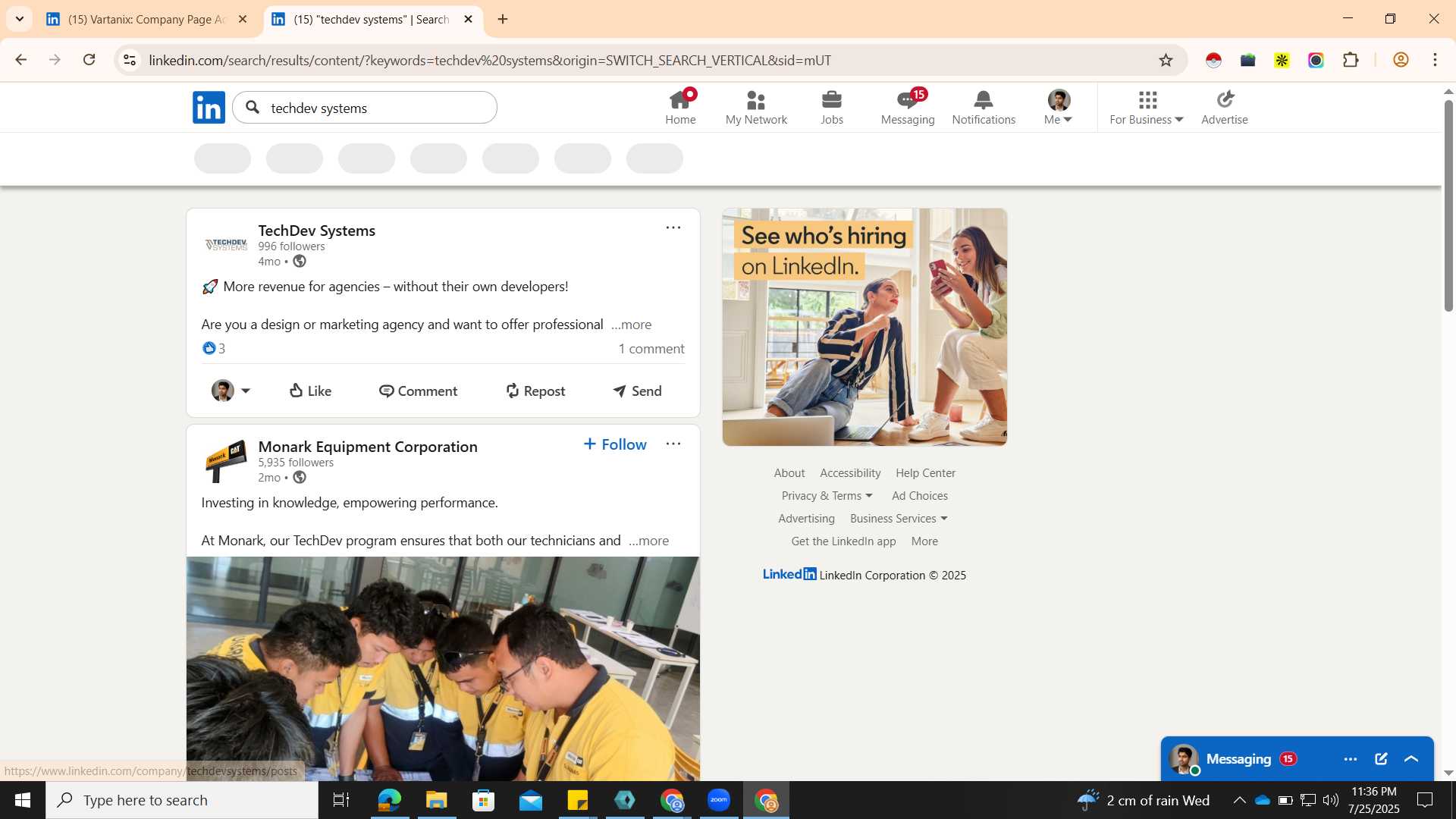Open the Advertising footer link
Screen dimensions: 1456x819
pyautogui.click(x=806, y=518)
